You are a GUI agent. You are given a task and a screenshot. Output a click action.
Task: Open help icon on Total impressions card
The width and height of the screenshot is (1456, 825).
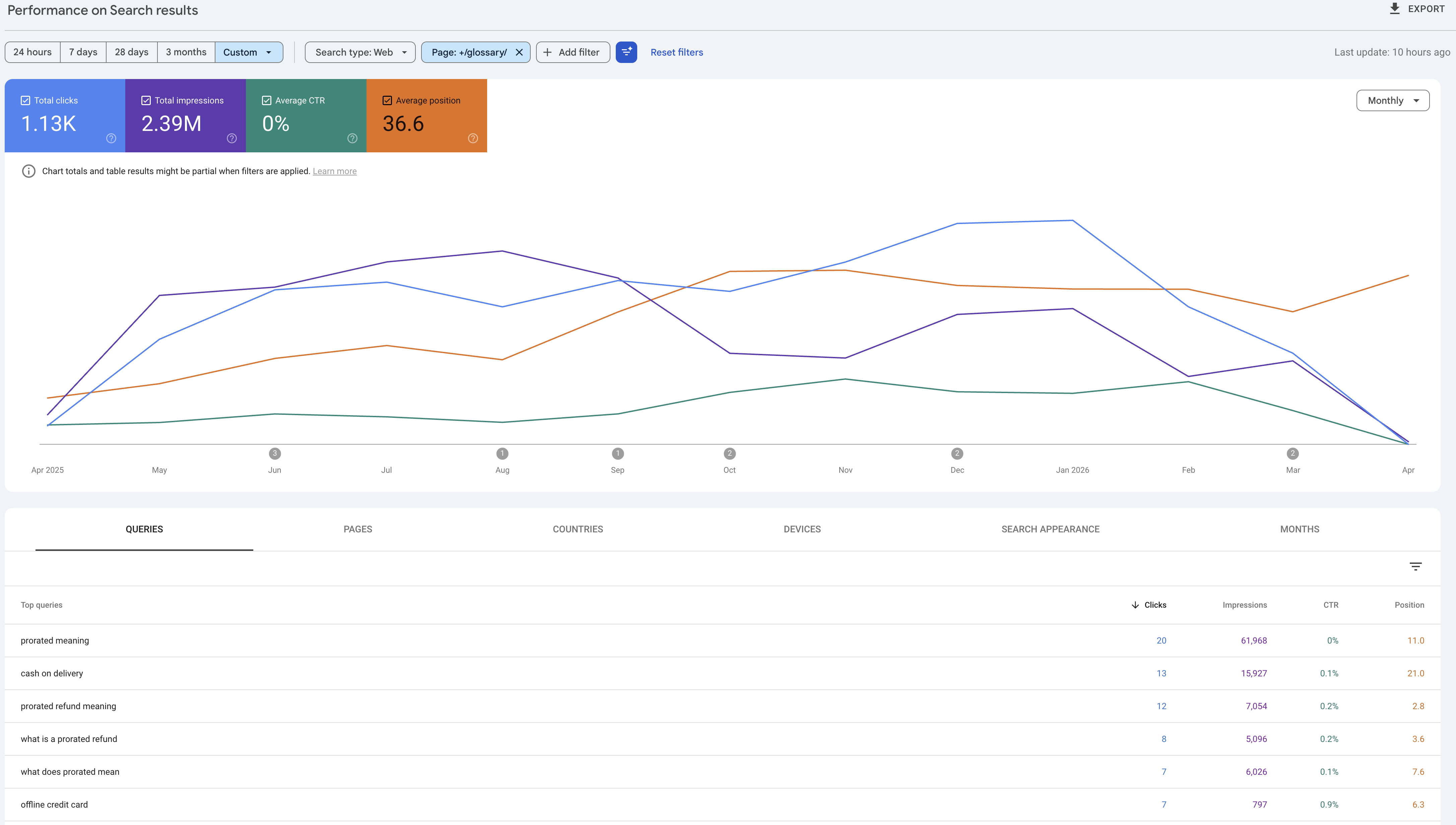(232, 138)
